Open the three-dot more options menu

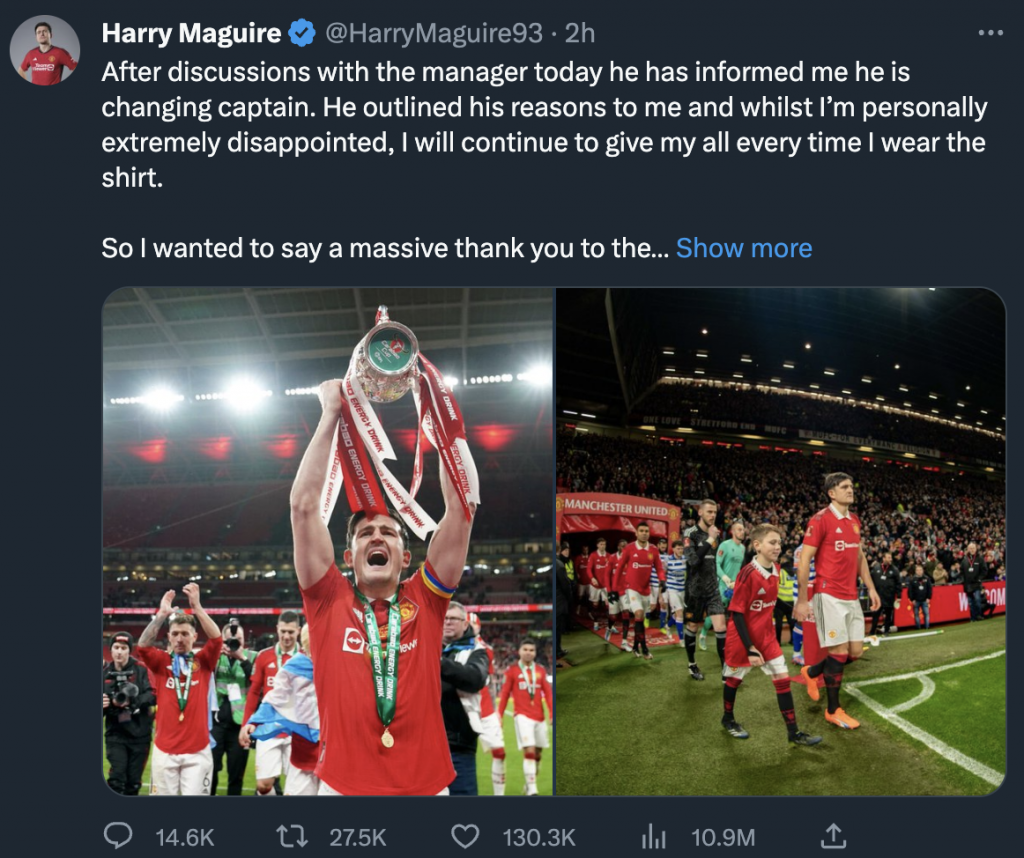coord(989,33)
